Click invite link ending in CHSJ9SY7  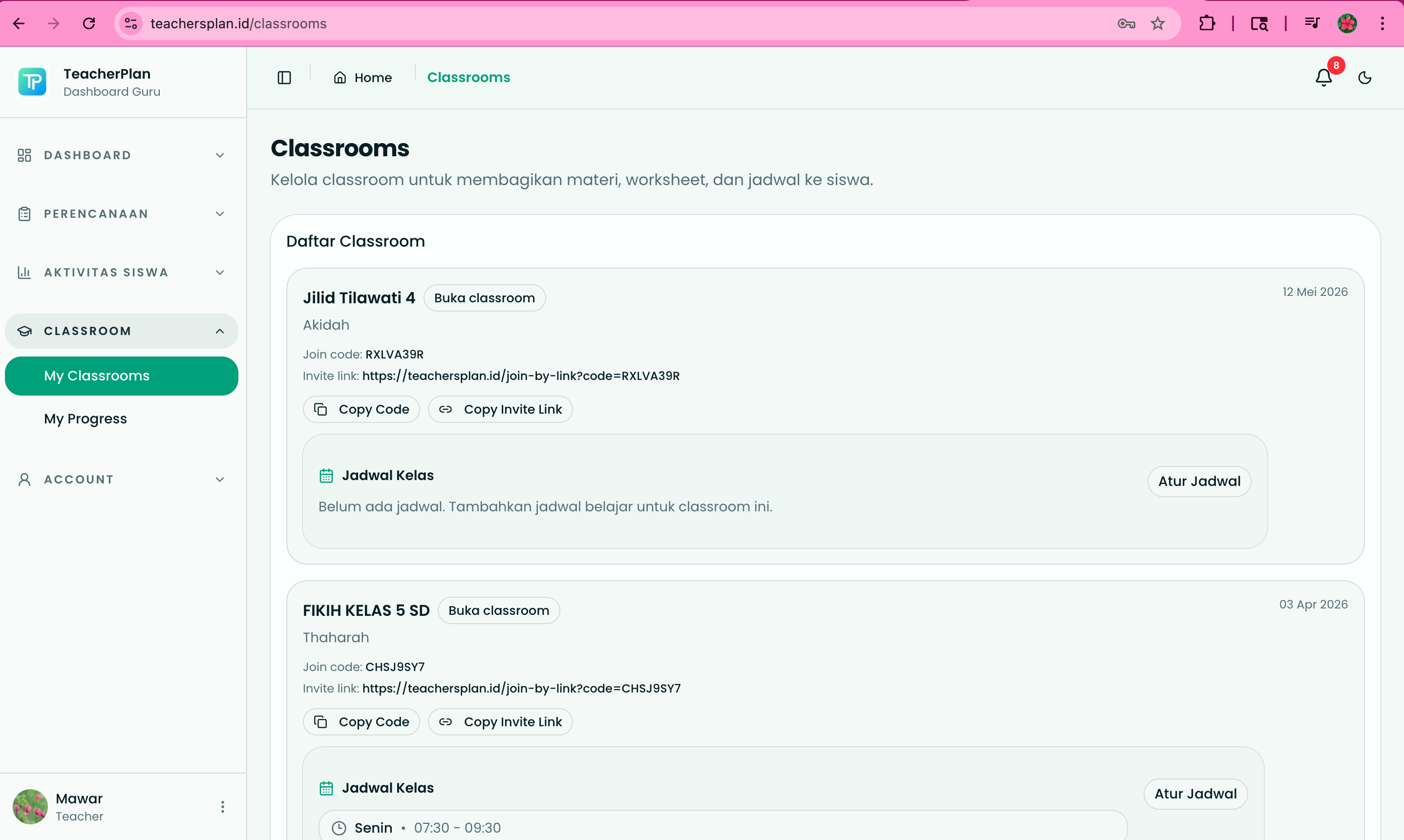click(521, 688)
